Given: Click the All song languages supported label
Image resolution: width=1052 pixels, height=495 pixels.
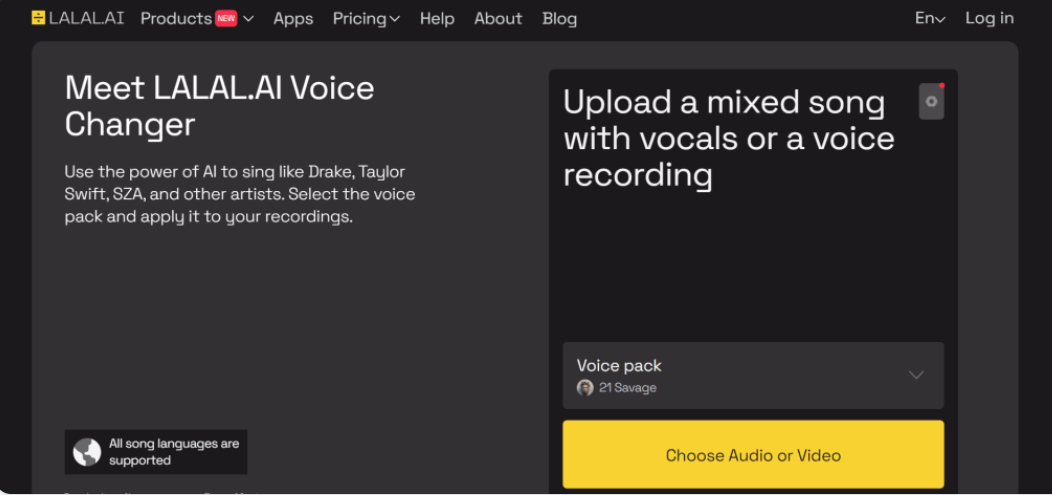Looking at the screenshot, I should coord(174,452).
